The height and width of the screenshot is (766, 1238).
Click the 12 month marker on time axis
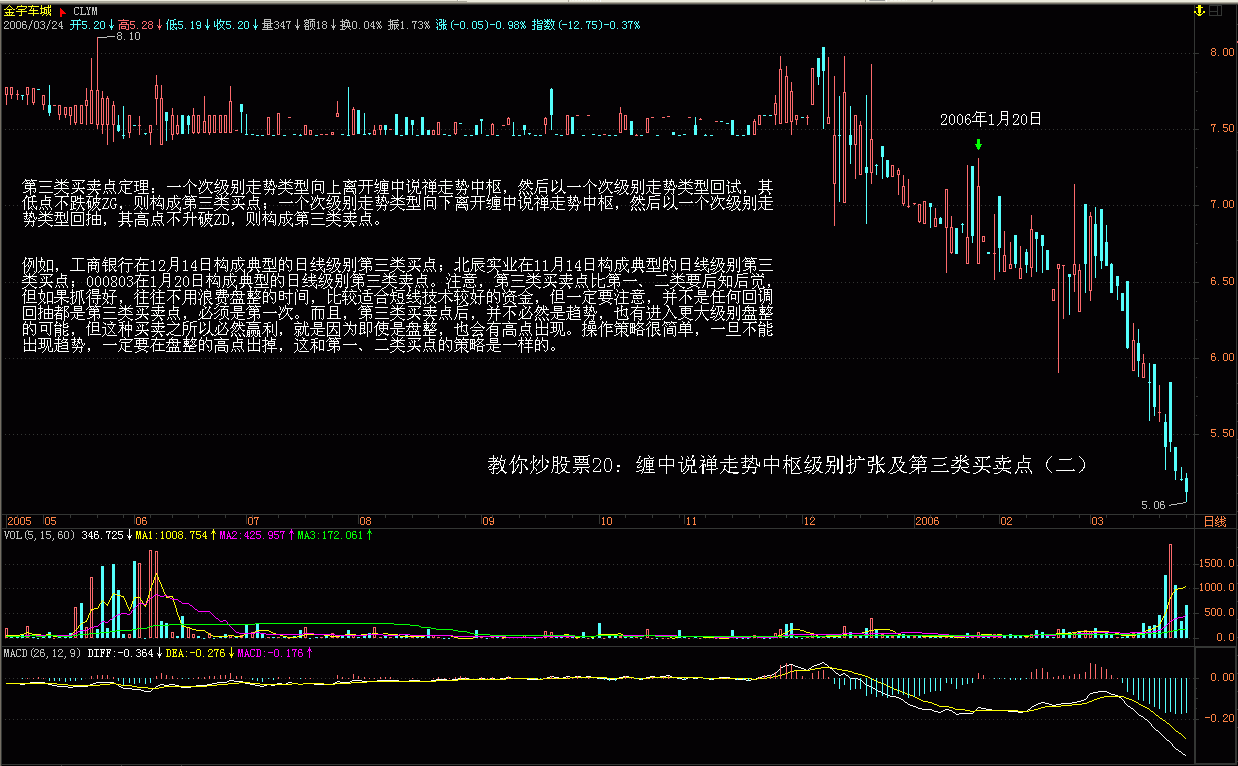point(809,521)
